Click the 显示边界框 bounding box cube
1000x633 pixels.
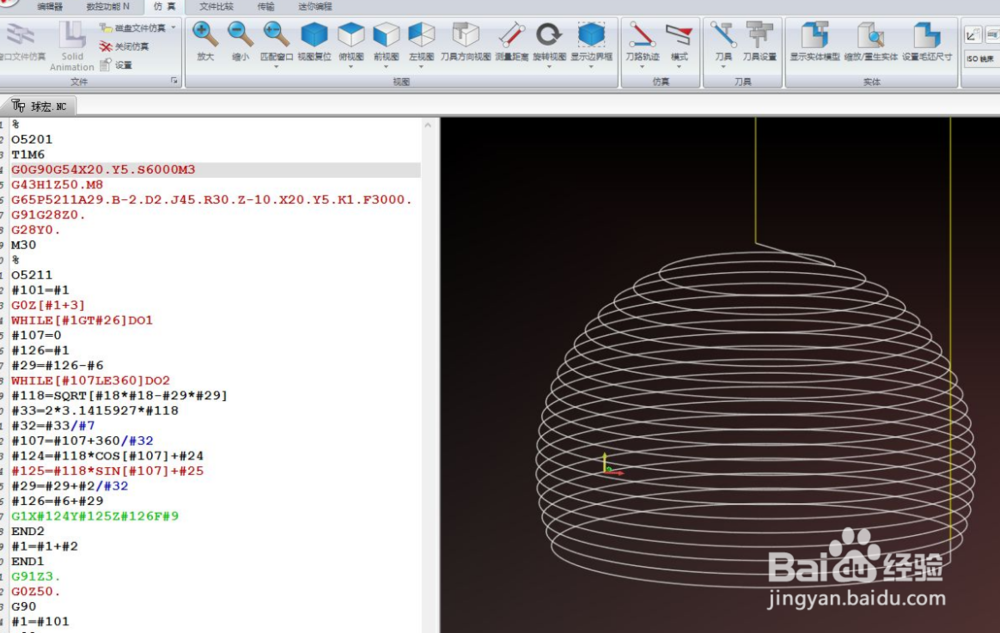591,34
